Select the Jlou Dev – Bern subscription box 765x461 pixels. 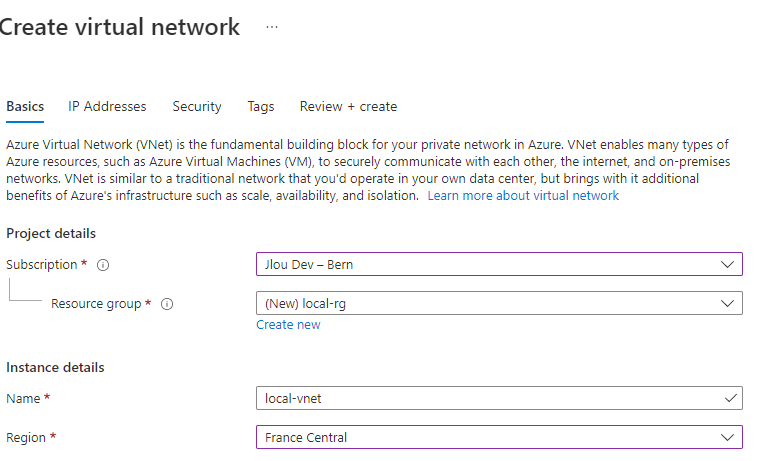(x=499, y=264)
